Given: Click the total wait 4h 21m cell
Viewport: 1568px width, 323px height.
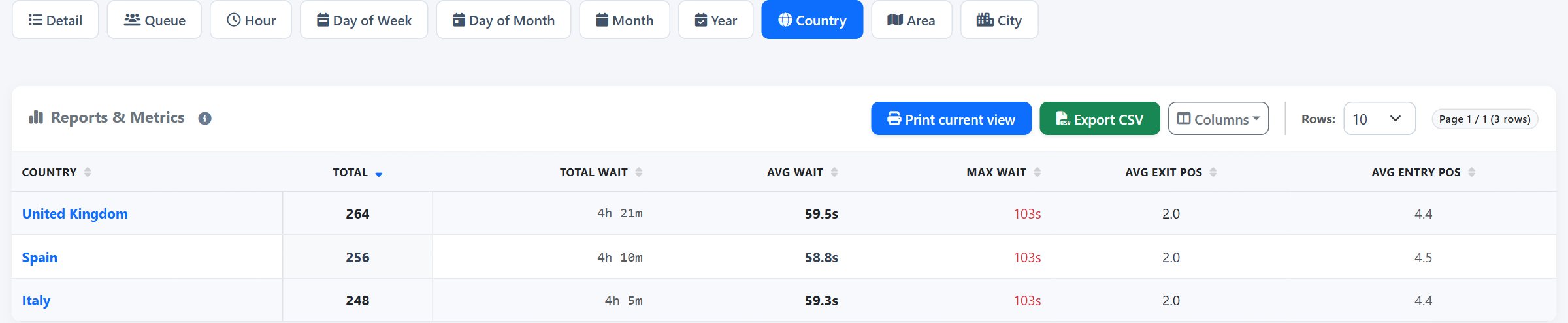Looking at the screenshot, I should 619,213.
